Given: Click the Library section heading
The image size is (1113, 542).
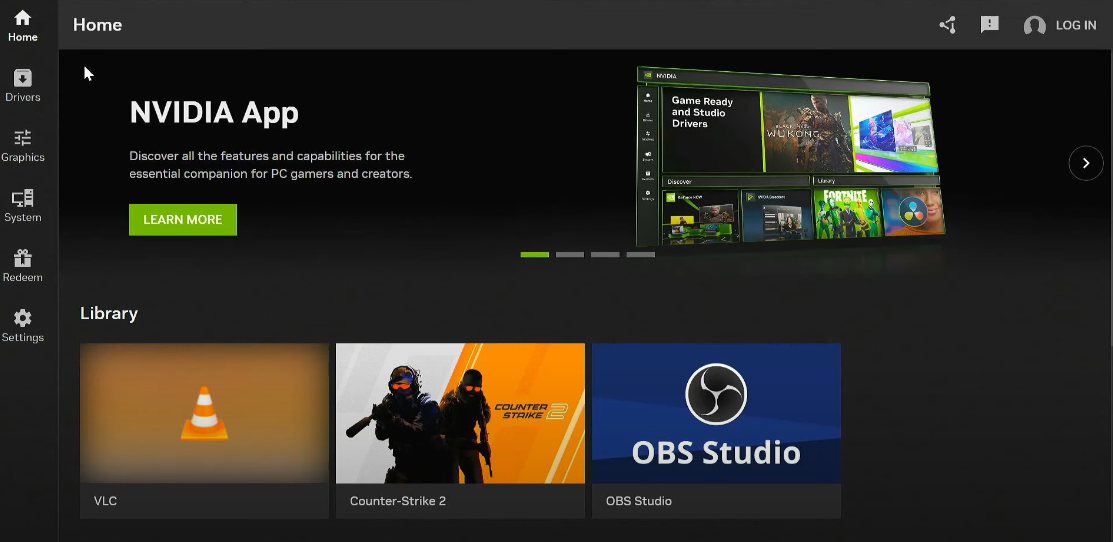Looking at the screenshot, I should point(109,313).
